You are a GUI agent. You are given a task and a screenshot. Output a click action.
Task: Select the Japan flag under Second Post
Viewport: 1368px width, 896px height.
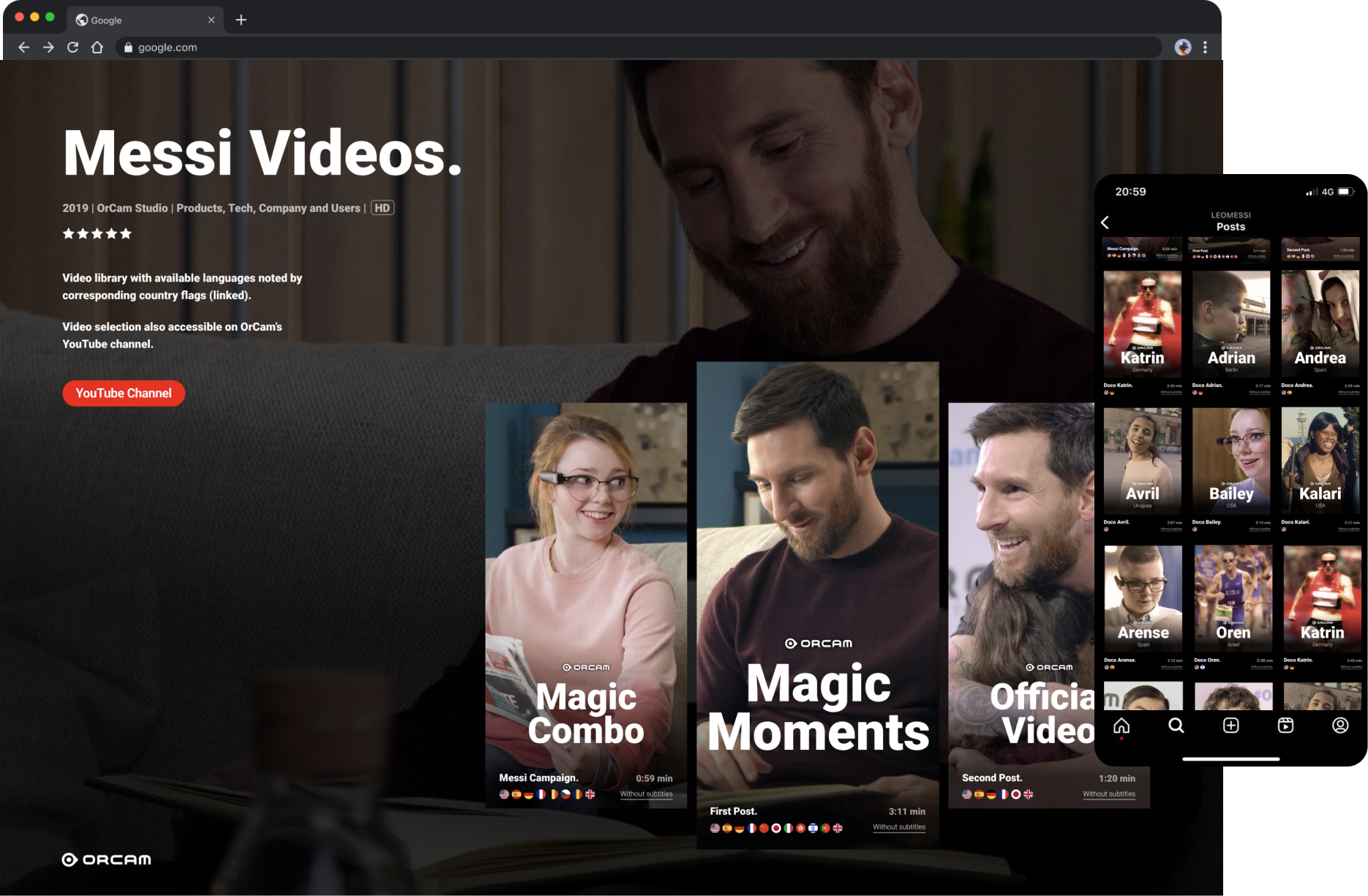tap(1015, 794)
